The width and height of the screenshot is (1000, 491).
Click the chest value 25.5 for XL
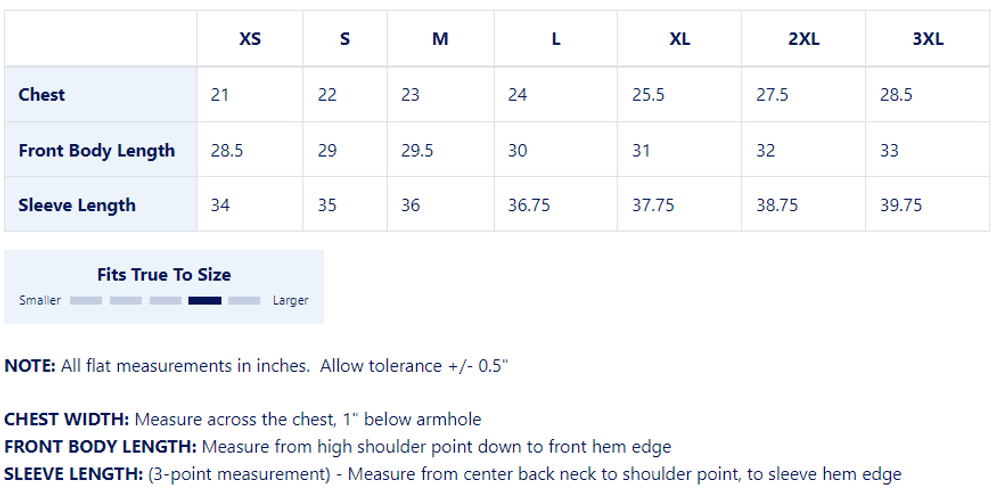pyautogui.click(x=648, y=95)
